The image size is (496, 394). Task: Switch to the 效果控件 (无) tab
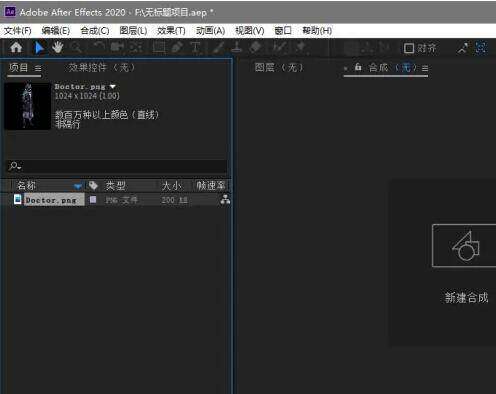point(102,68)
